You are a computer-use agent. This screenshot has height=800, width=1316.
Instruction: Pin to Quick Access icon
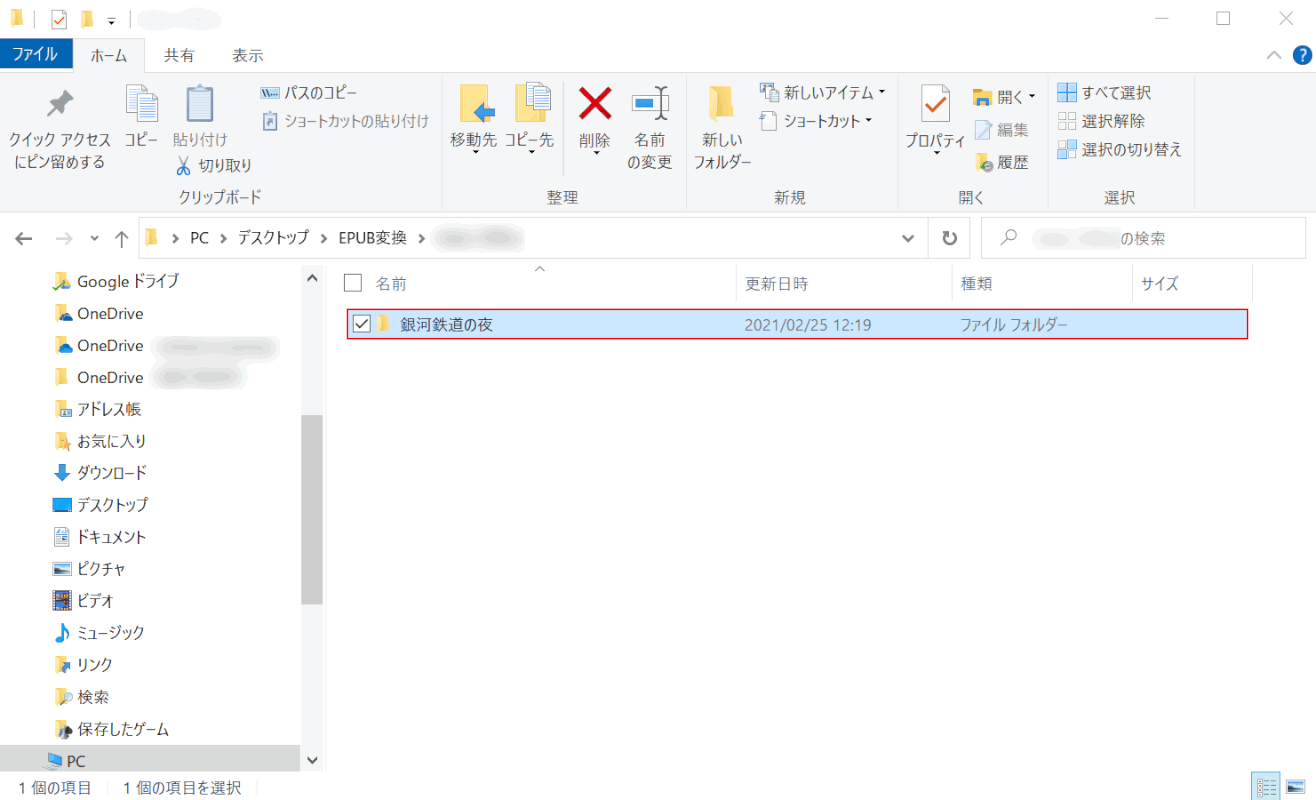click(x=59, y=104)
